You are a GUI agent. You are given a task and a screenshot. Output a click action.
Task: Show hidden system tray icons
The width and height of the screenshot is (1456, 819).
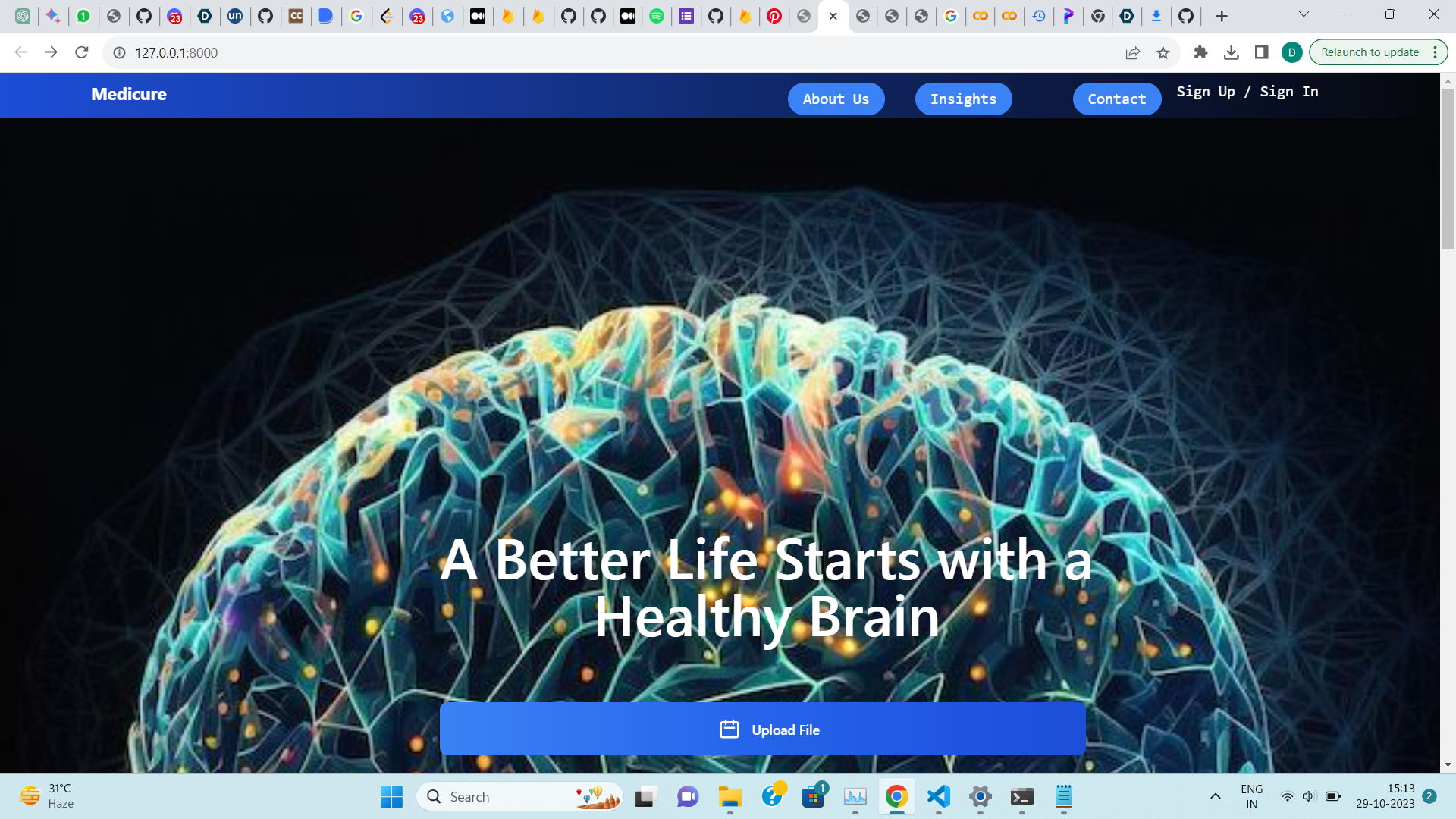(1215, 796)
